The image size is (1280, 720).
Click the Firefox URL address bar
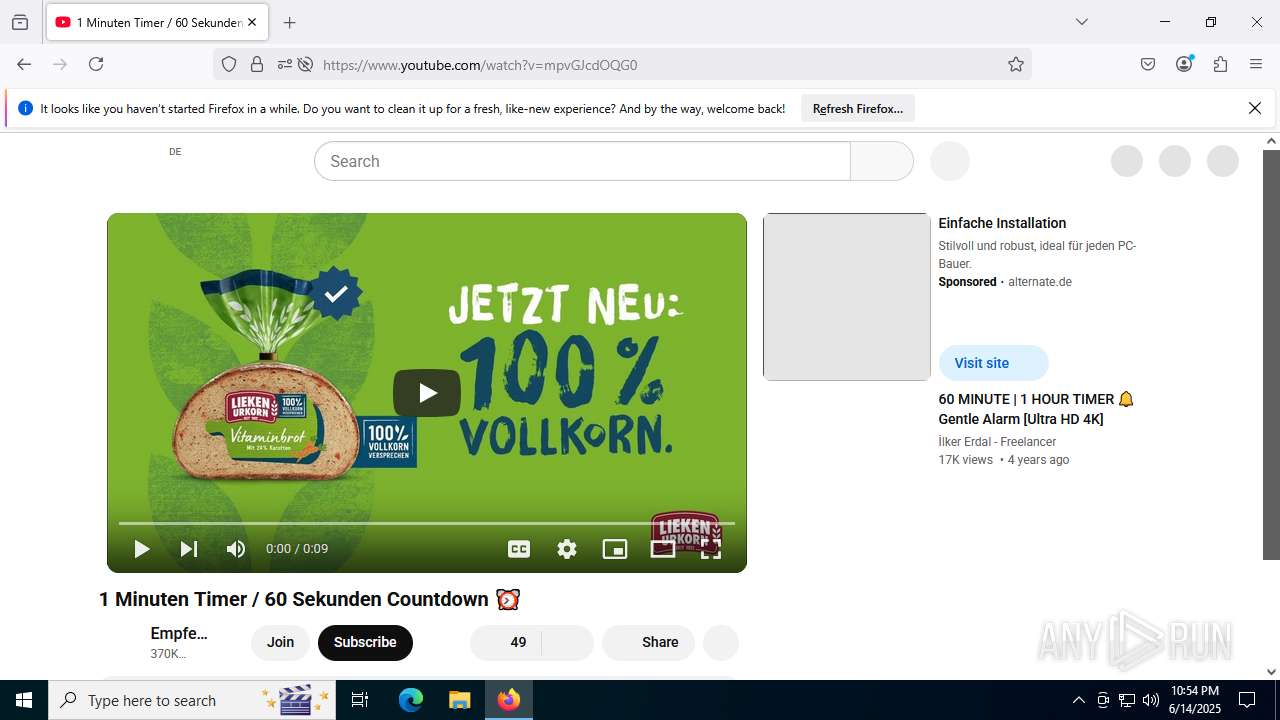tap(660, 65)
